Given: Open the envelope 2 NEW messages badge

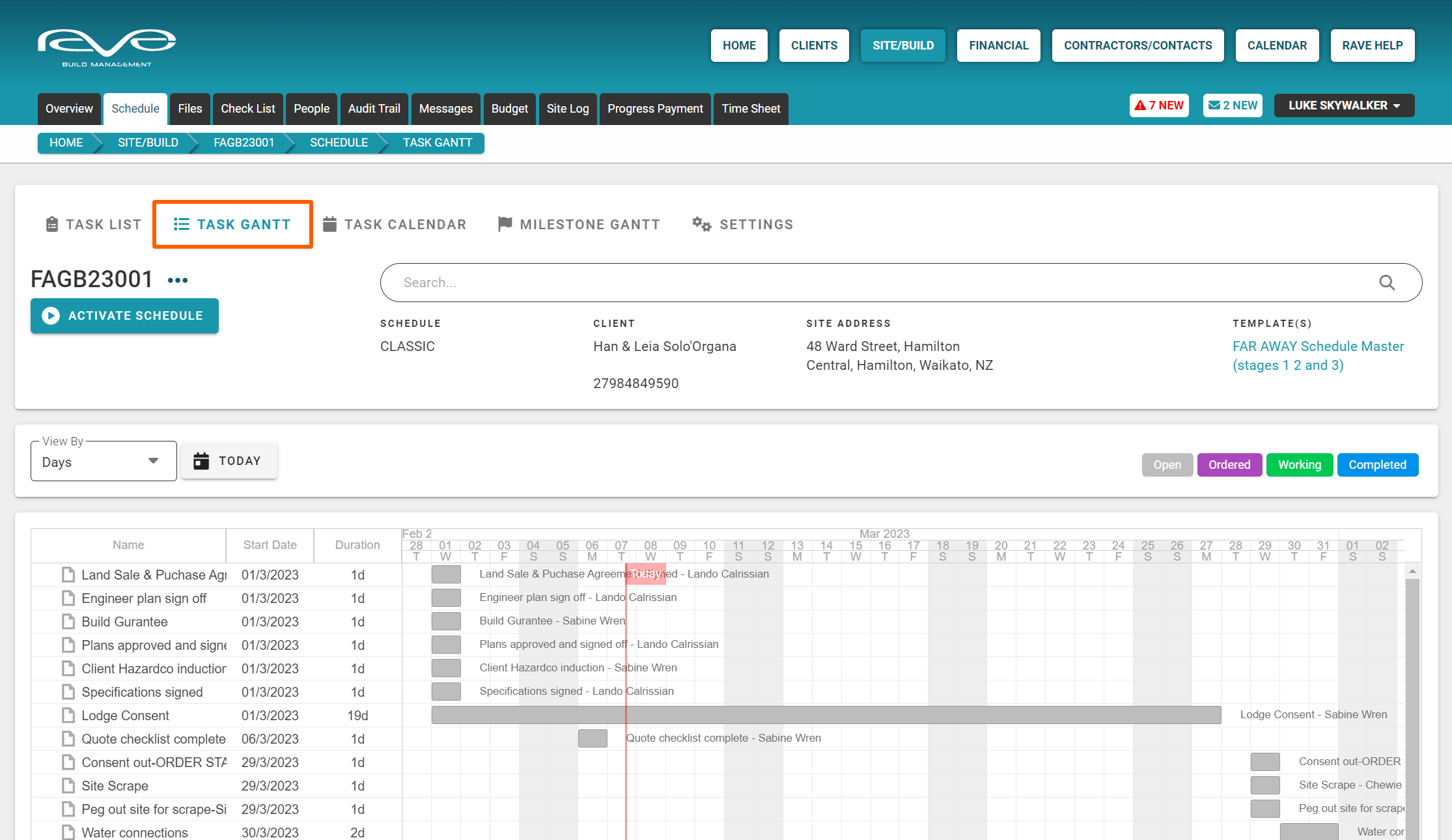Looking at the screenshot, I should [x=1233, y=105].
